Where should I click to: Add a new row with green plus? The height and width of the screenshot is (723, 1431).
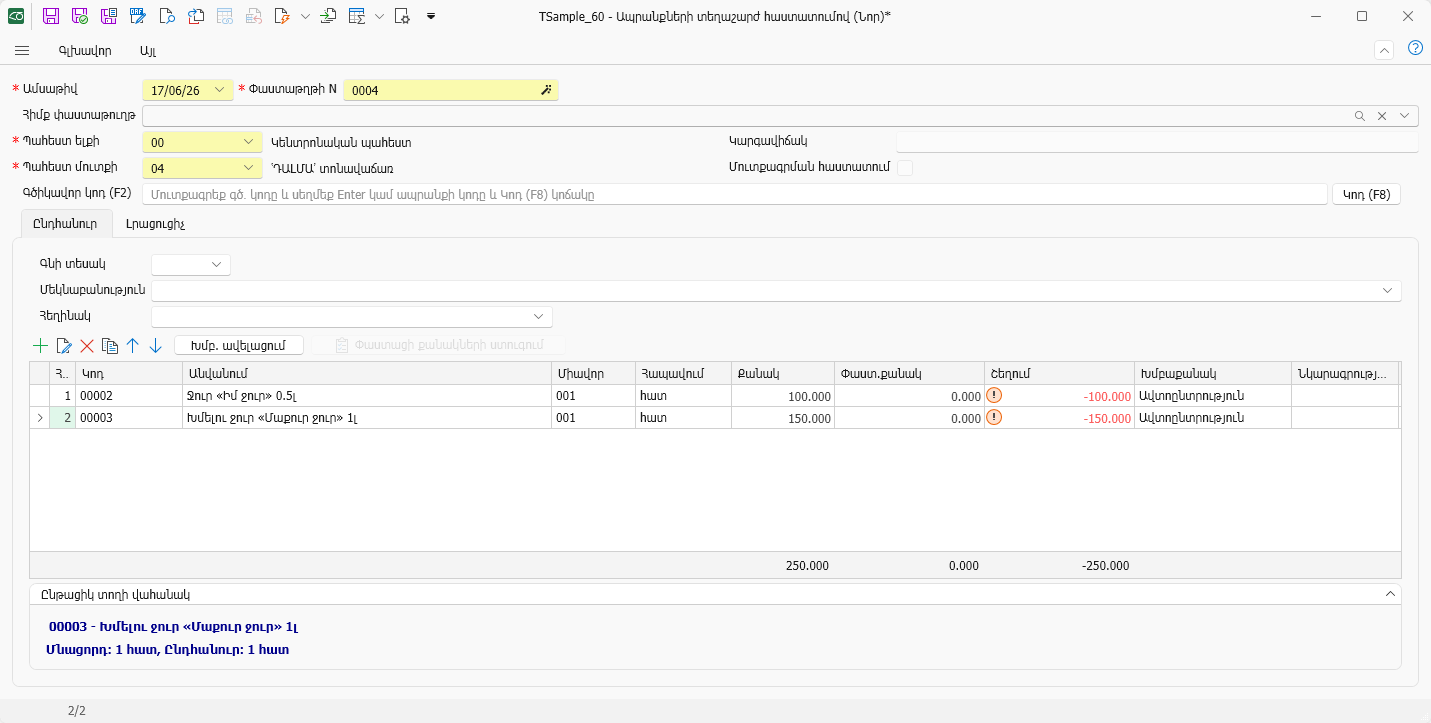40,345
